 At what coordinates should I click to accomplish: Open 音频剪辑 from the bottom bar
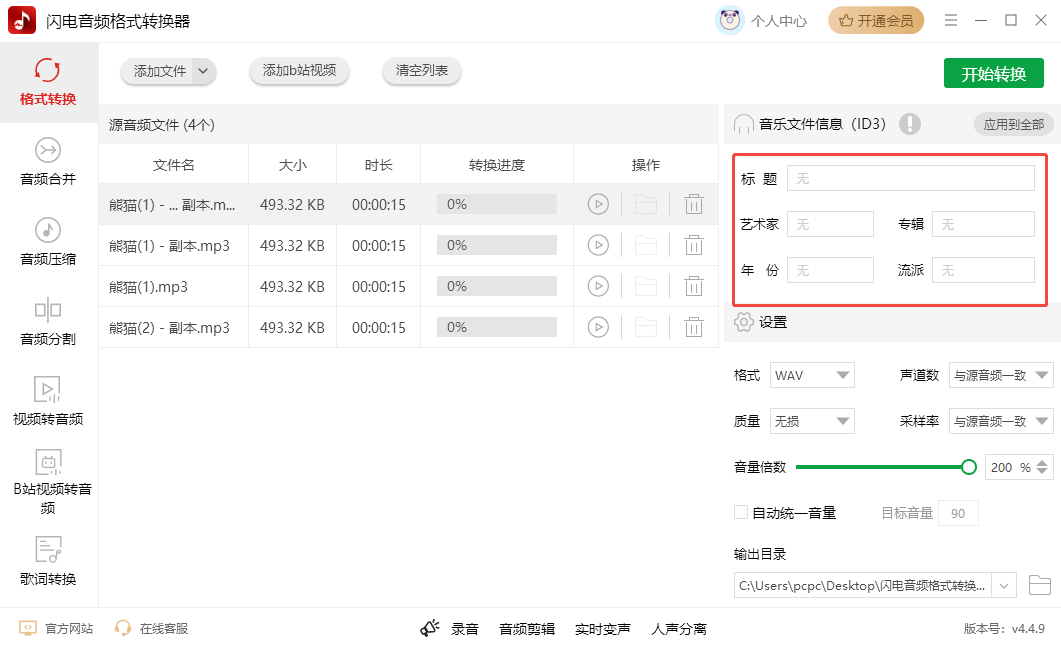coord(527,628)
